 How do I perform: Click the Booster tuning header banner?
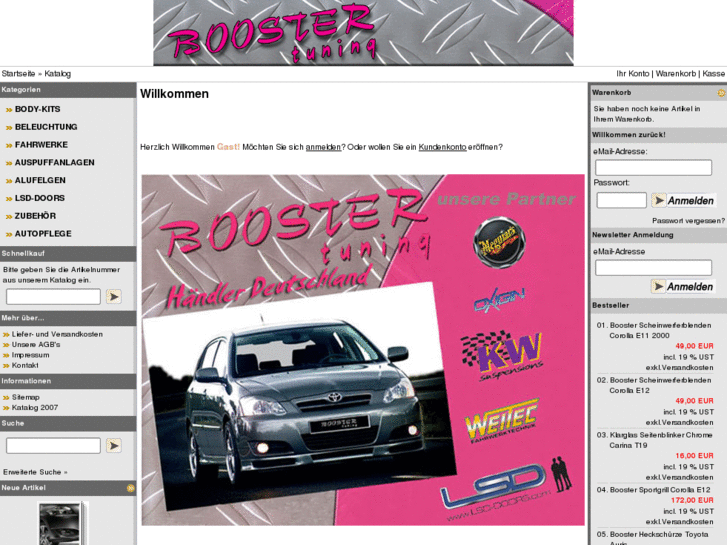click(x=363, y=32)
